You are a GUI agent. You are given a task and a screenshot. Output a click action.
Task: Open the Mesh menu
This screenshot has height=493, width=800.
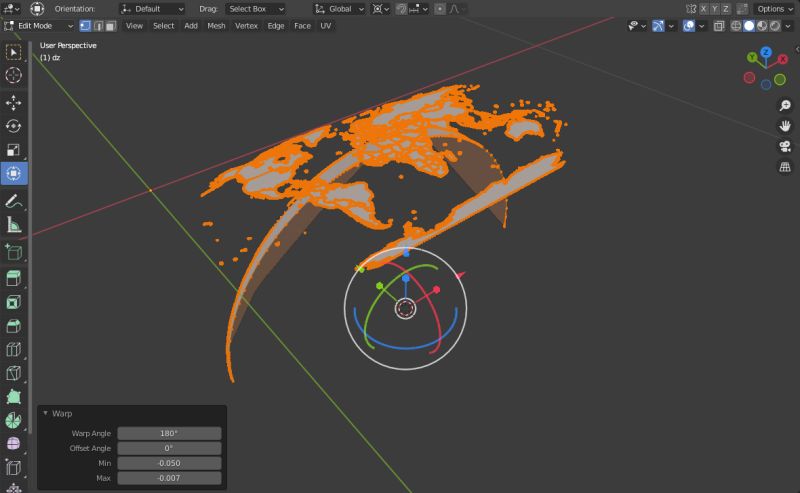coord(216,26)
